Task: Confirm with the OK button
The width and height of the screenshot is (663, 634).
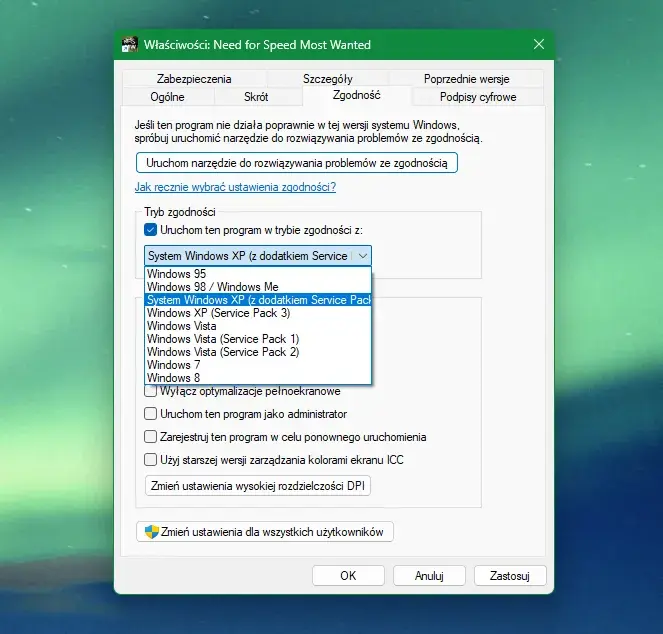Action: pyautogui.click(x=348, y=576)
